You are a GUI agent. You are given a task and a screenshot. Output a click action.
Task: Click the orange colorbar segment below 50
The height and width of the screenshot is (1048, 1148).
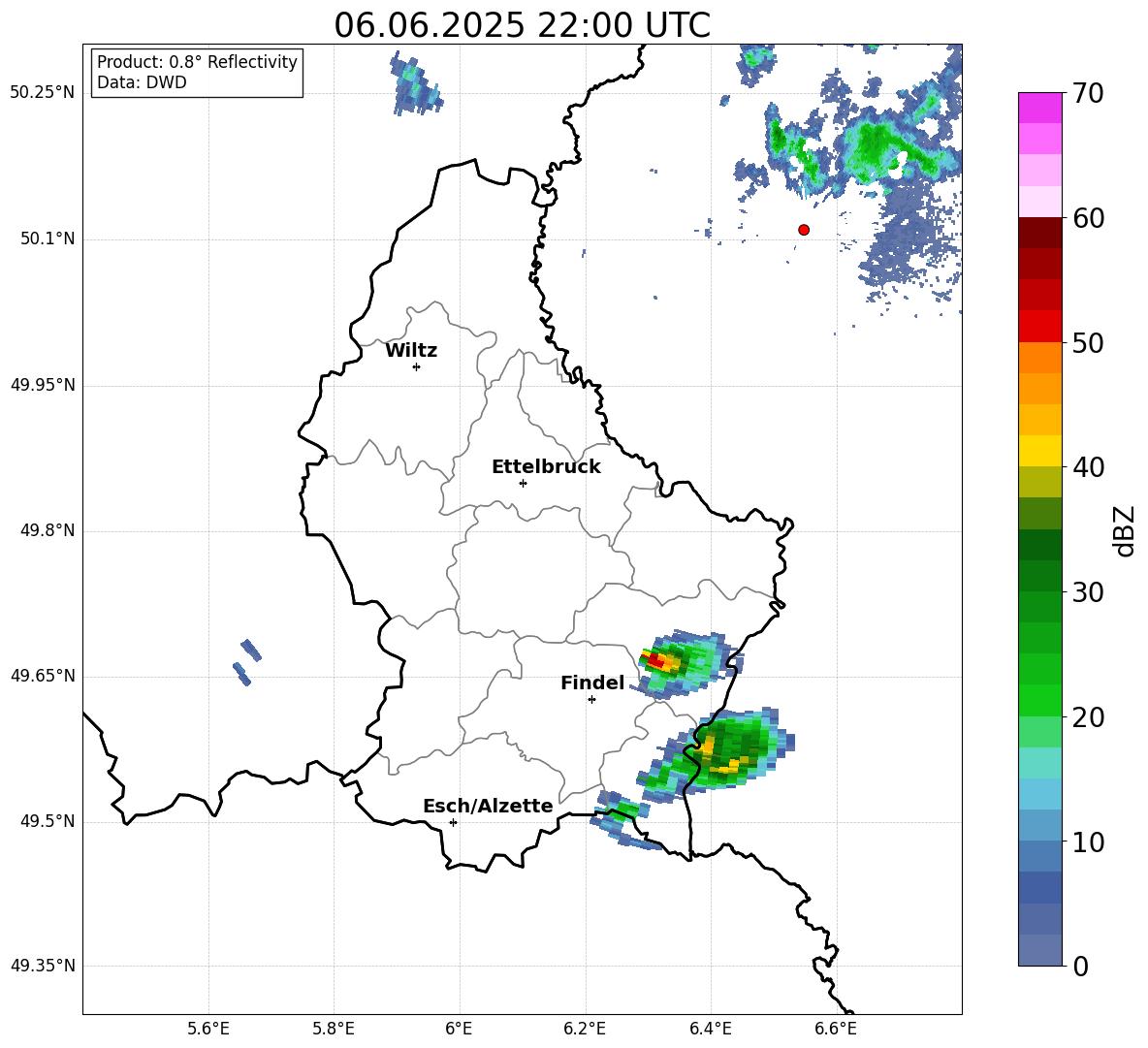pyautogui.click(x=1039, y=357)
